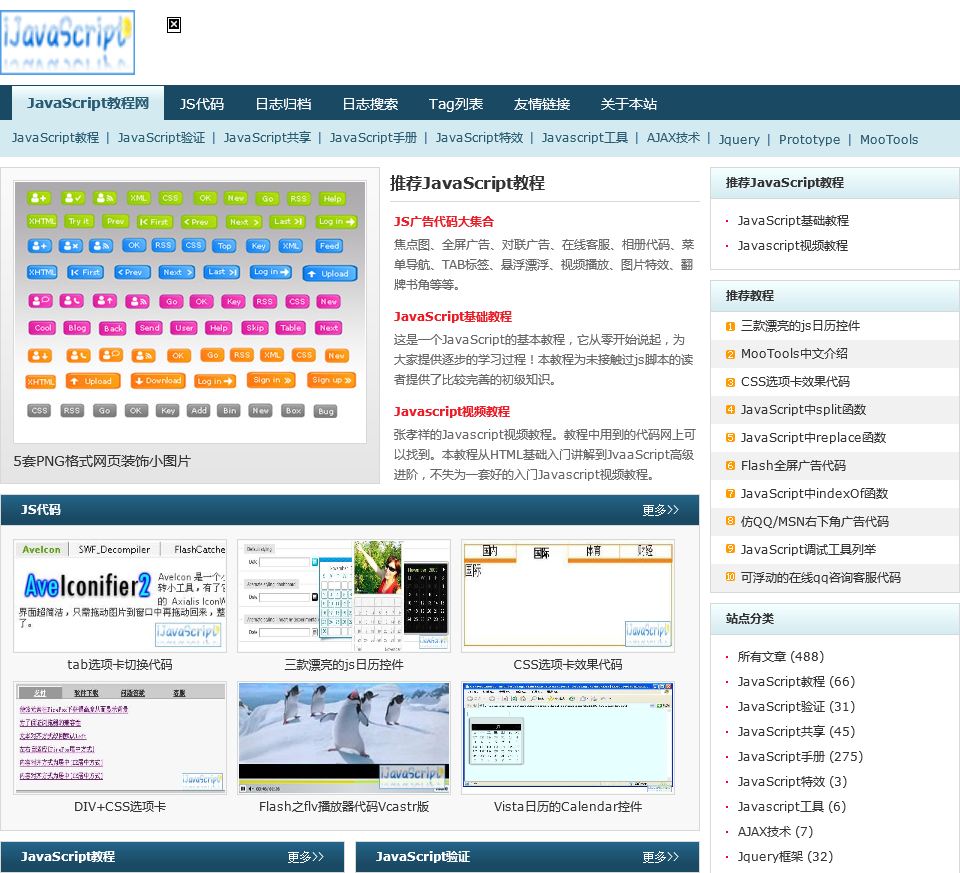Screen dimensions: 960x873
Task: Open the AveIconifier2 tab switch thumbnail
Action: [x=120, y=596]
